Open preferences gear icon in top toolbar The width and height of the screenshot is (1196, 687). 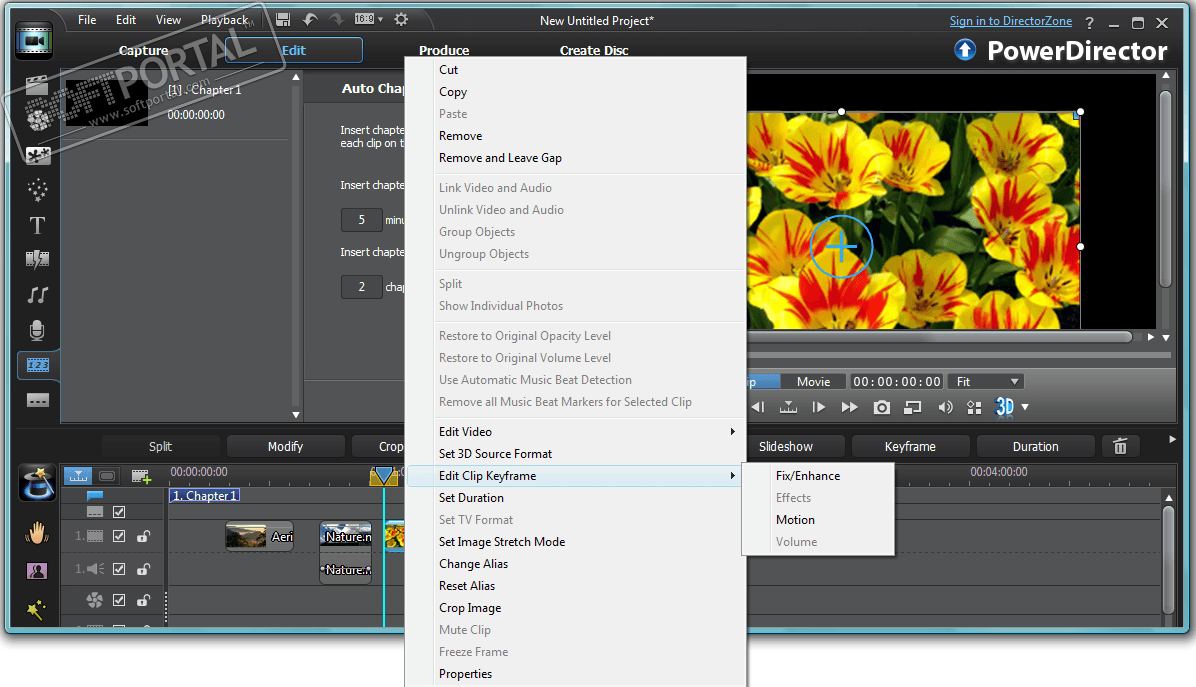(401, 20)
